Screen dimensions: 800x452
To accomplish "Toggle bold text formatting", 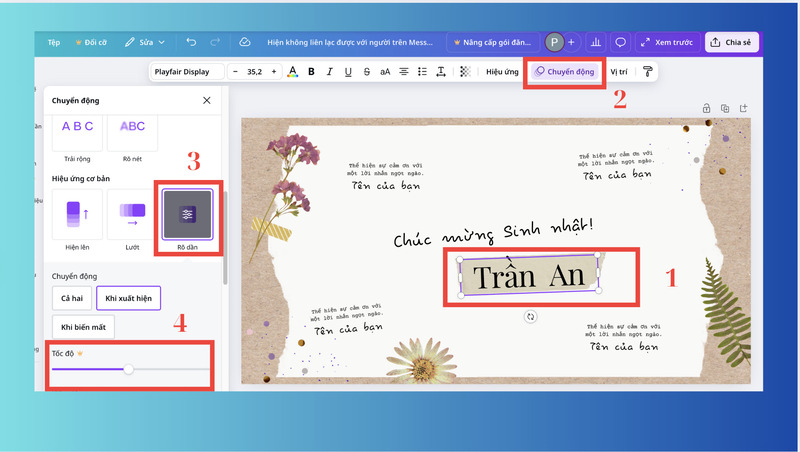I will pos(311,72).
